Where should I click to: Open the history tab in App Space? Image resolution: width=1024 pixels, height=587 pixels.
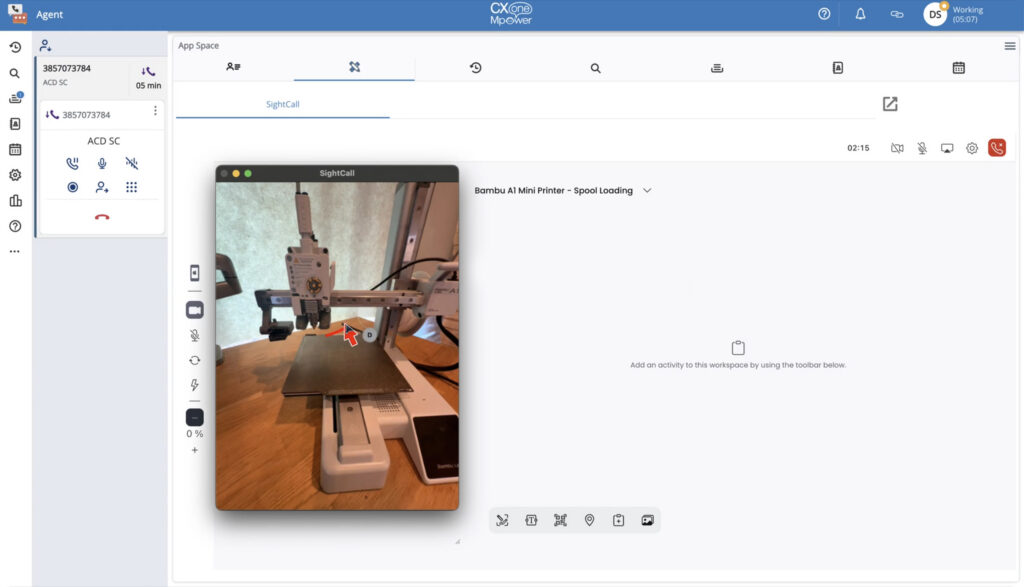[x=475, y=68]
